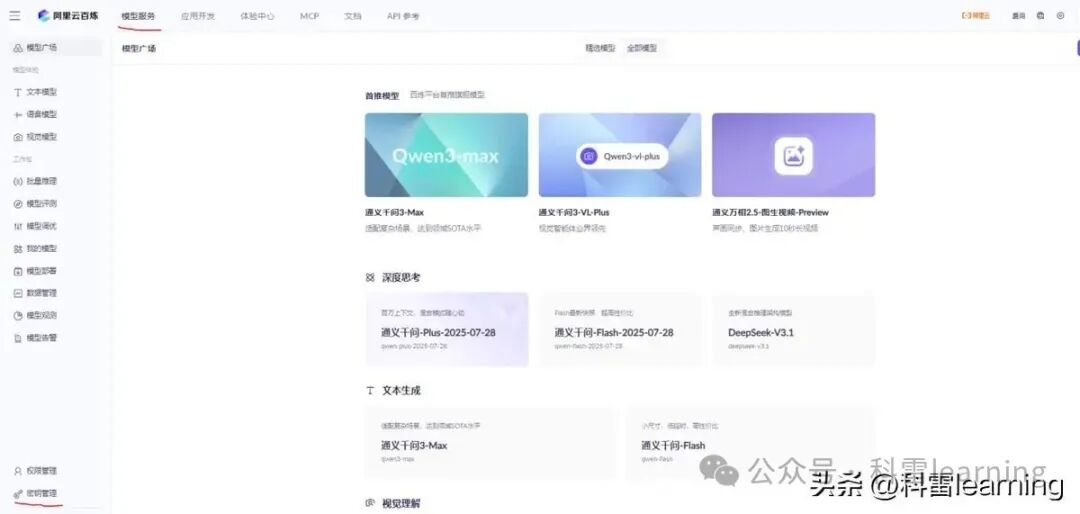Screen dimensions: 1080x514
Task: Open the 通义千问-Plus-2025-07-28 card
Action: point(446,329)
